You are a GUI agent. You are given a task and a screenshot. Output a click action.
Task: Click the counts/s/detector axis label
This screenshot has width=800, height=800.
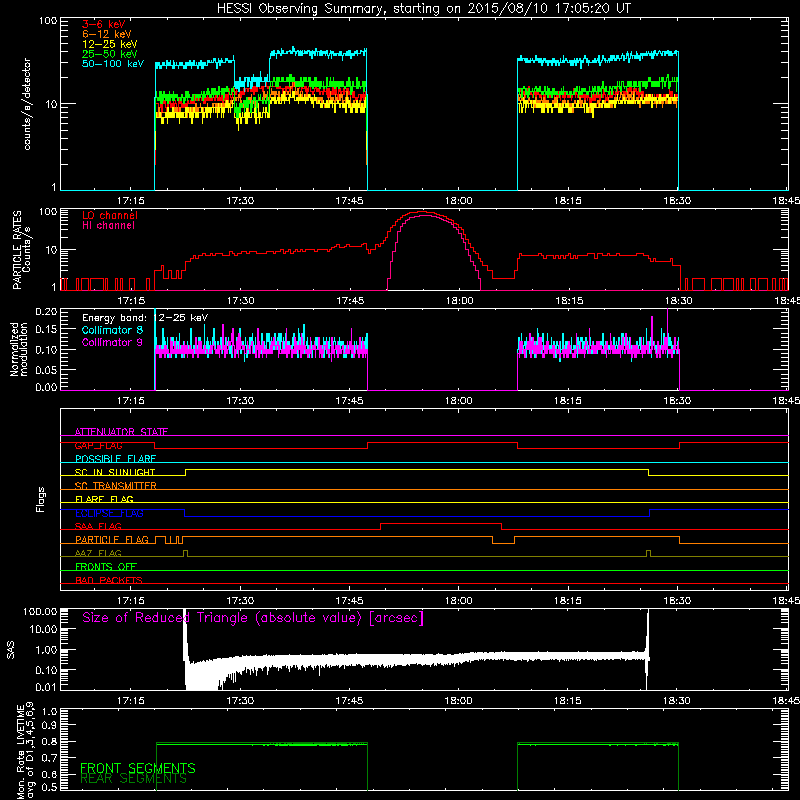tap(27, 104)
